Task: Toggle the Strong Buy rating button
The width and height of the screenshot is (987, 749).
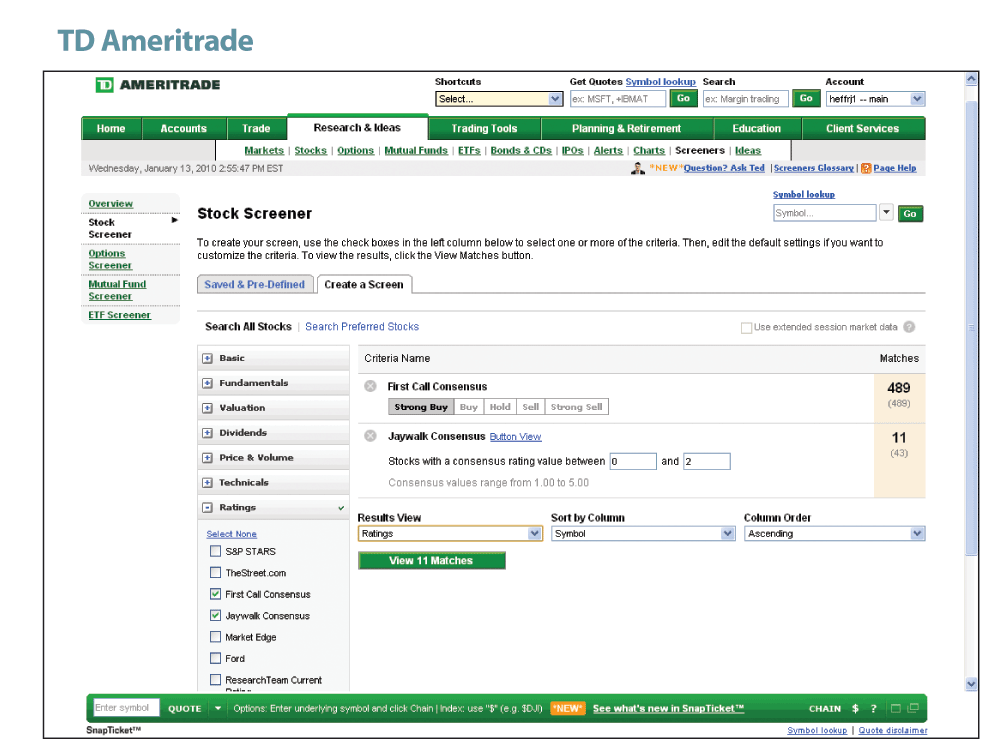Action: pyautogui.click(x=420, y=407)
